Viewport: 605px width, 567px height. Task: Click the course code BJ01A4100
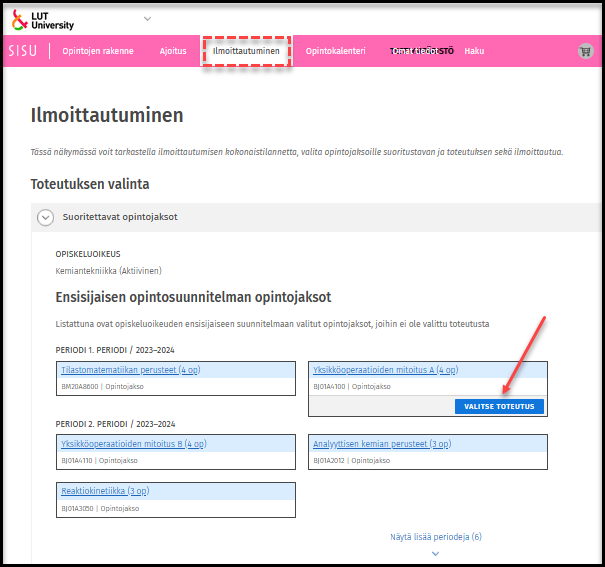pos(329,386)
